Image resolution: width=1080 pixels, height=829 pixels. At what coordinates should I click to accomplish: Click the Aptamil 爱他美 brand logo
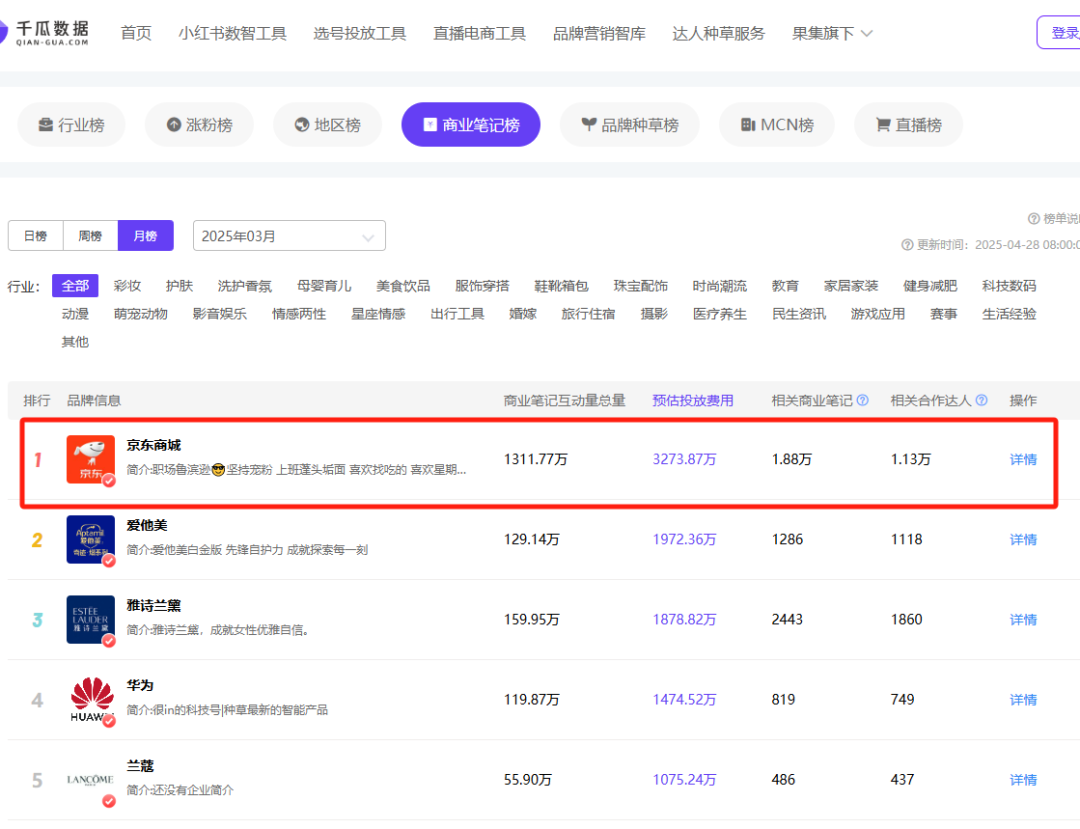point(90,539)
